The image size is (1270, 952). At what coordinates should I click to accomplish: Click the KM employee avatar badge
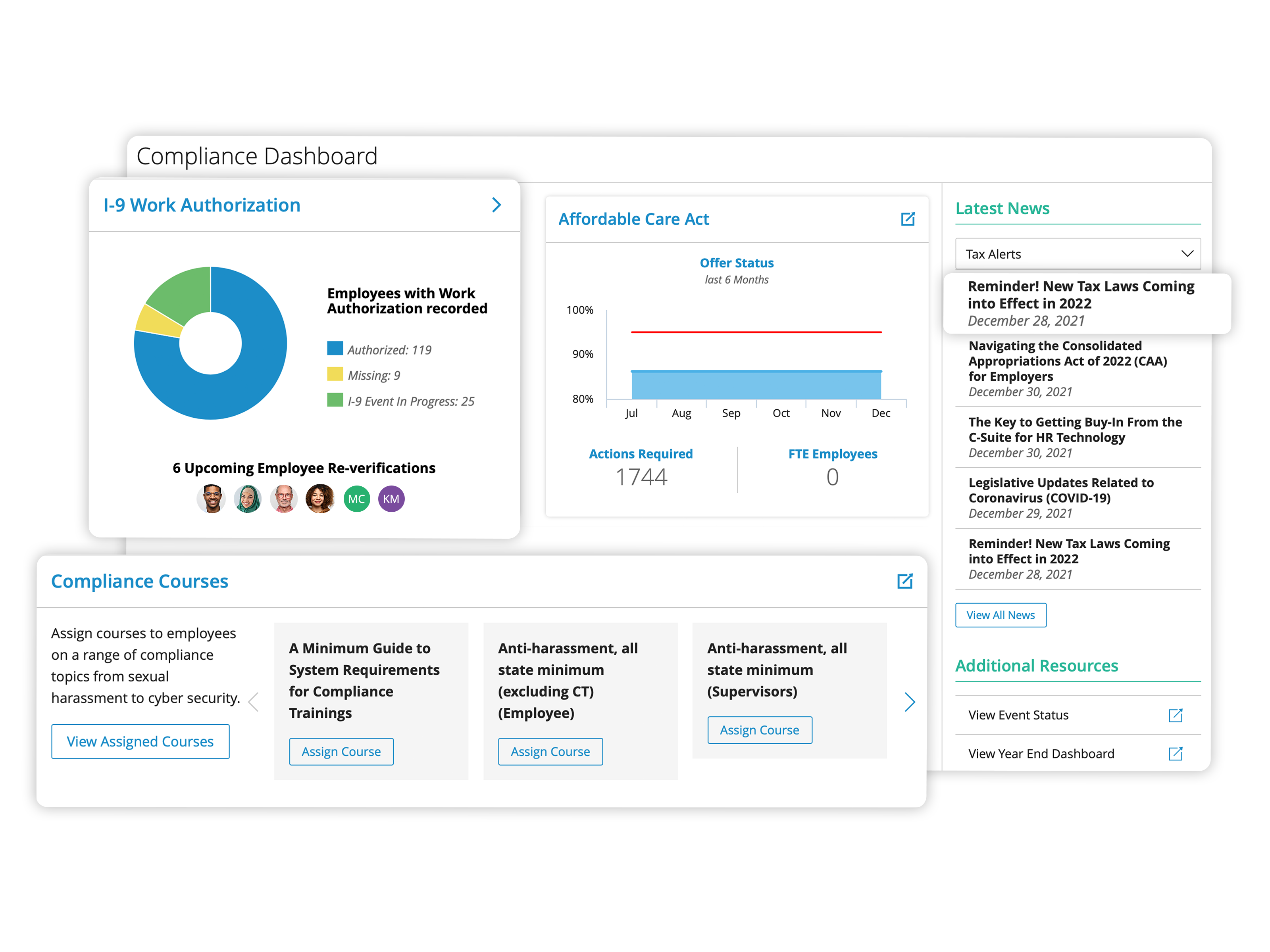391,499
